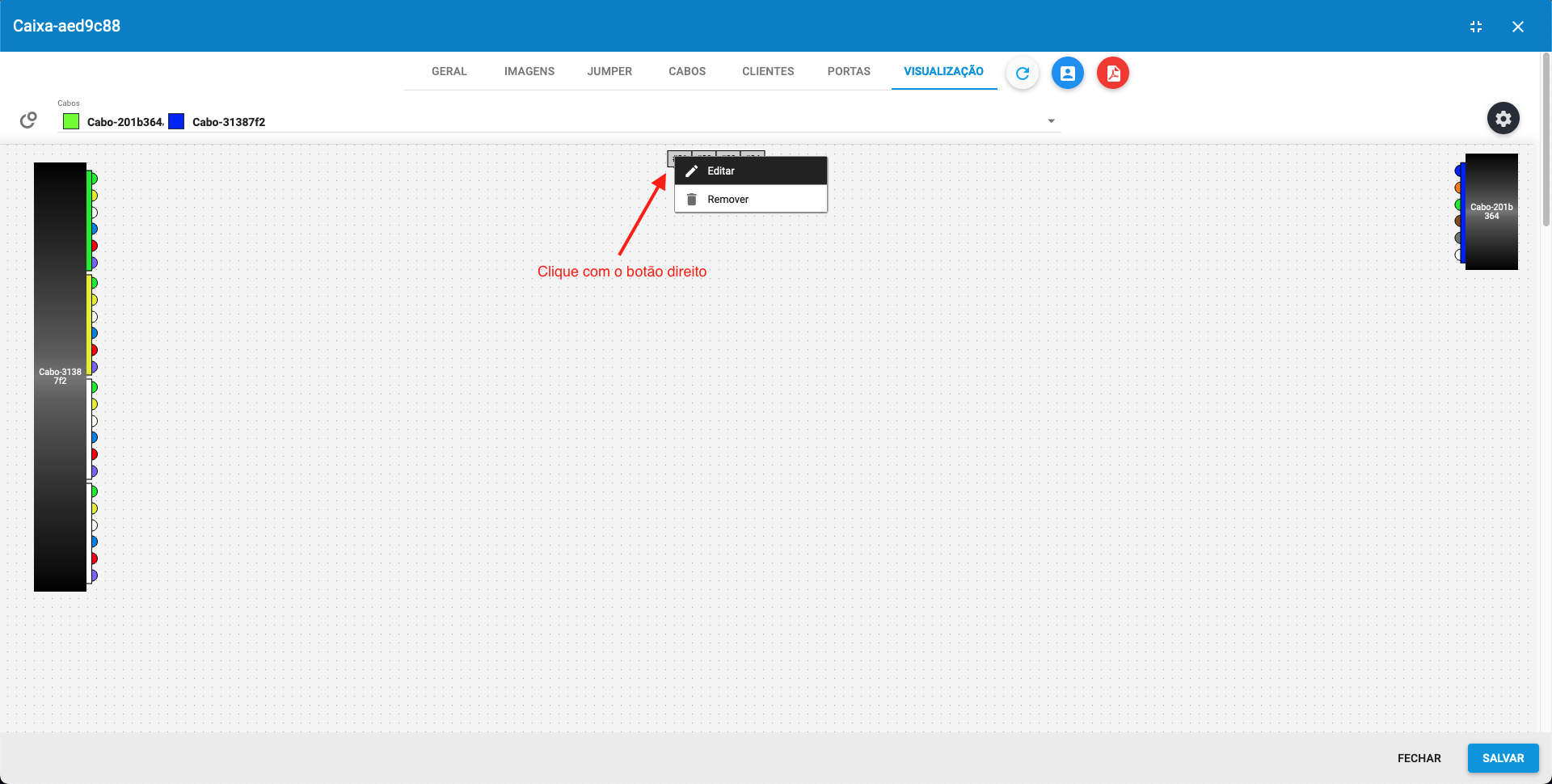Switch to the GERAL tab
This screenshot has width=1552, height=784.
tap(449, 71)
